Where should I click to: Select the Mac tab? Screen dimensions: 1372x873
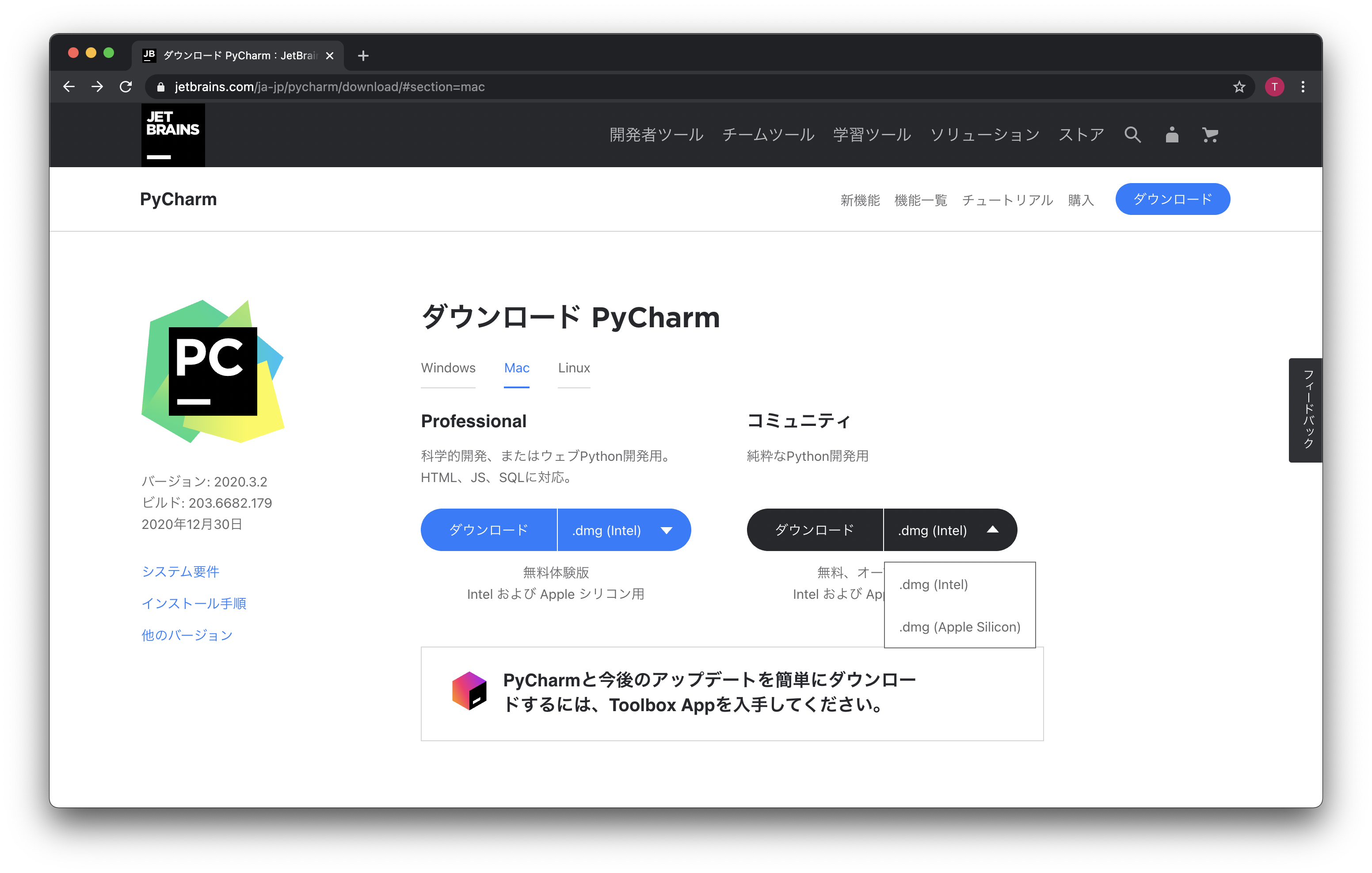point(517,368)
